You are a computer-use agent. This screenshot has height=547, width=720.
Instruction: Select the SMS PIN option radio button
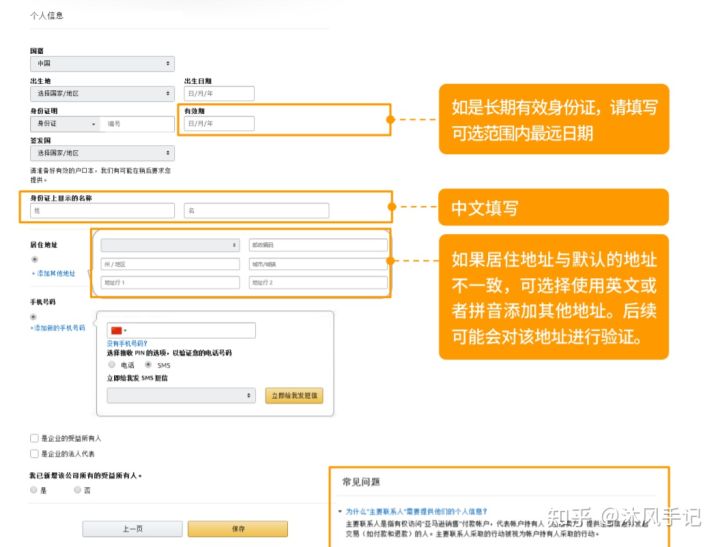(148, 365)
